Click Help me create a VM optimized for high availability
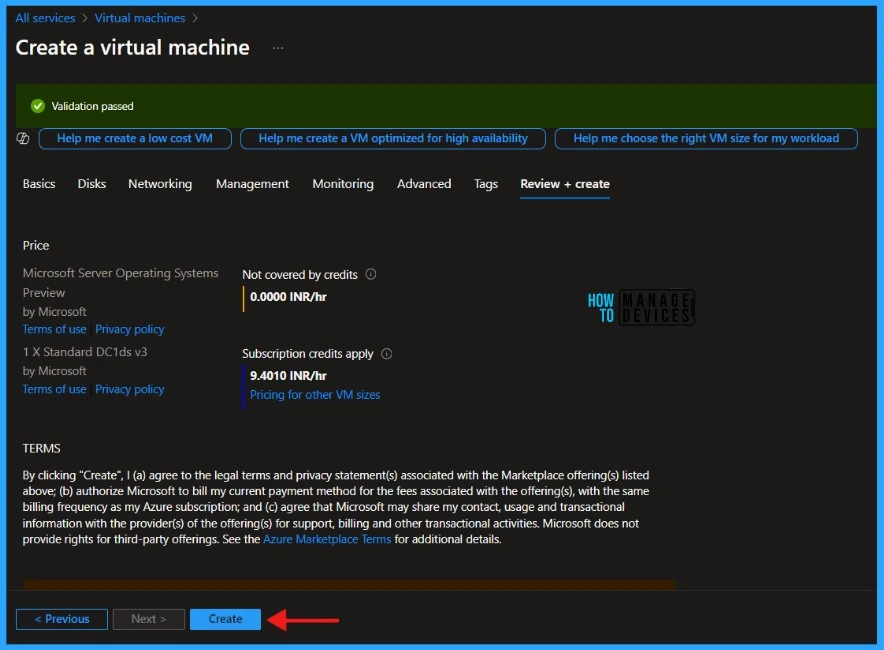Viewport: 884px width, 650px height. (393, 138)
